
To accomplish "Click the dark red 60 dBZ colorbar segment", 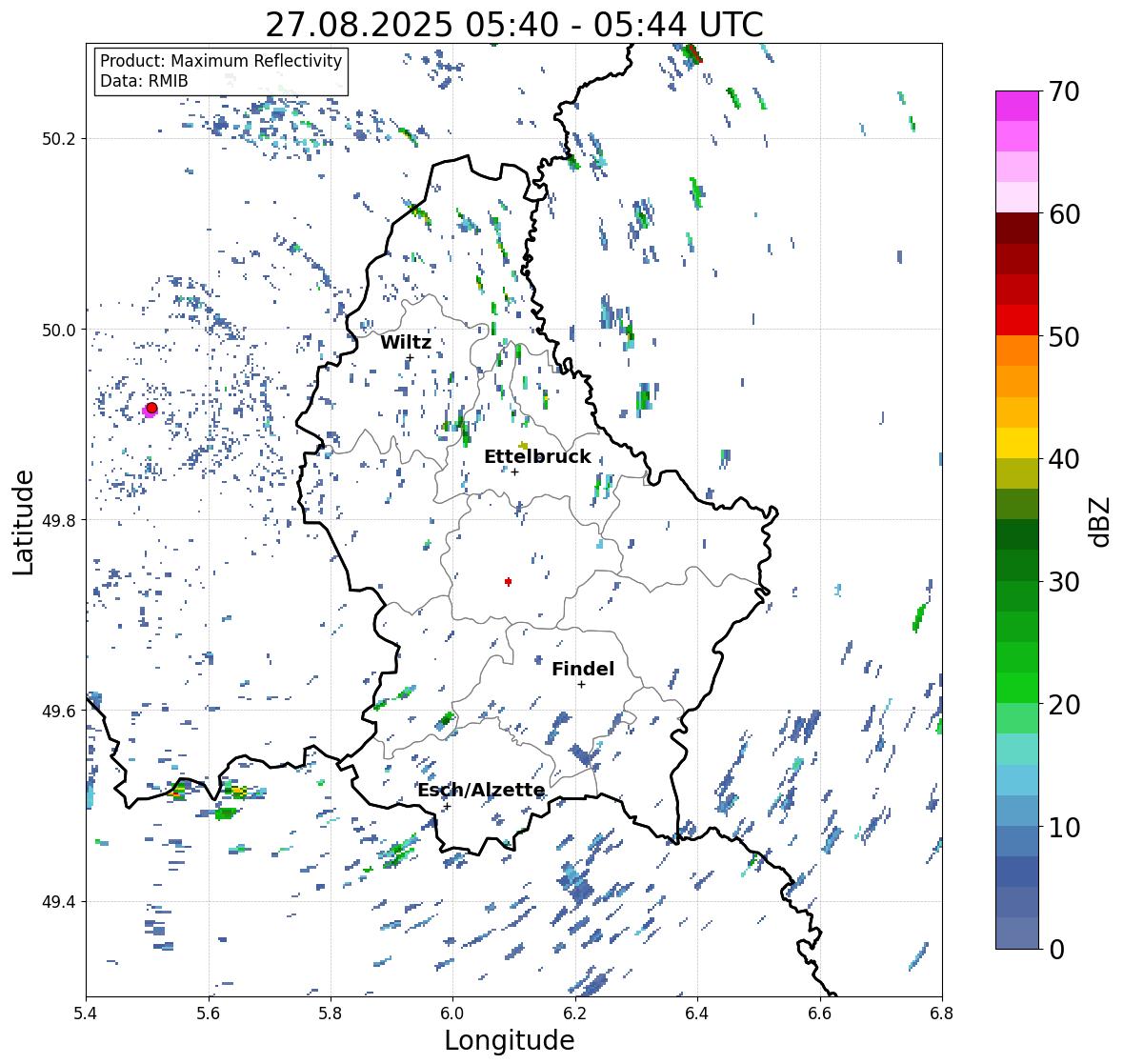I will (1017, 228).
